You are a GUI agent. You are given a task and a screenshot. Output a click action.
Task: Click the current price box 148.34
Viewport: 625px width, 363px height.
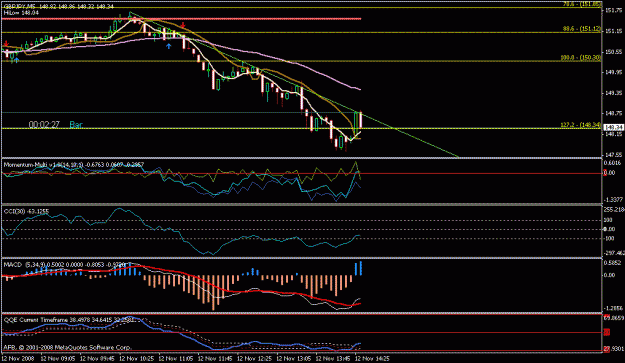click(x=614, y=128)
